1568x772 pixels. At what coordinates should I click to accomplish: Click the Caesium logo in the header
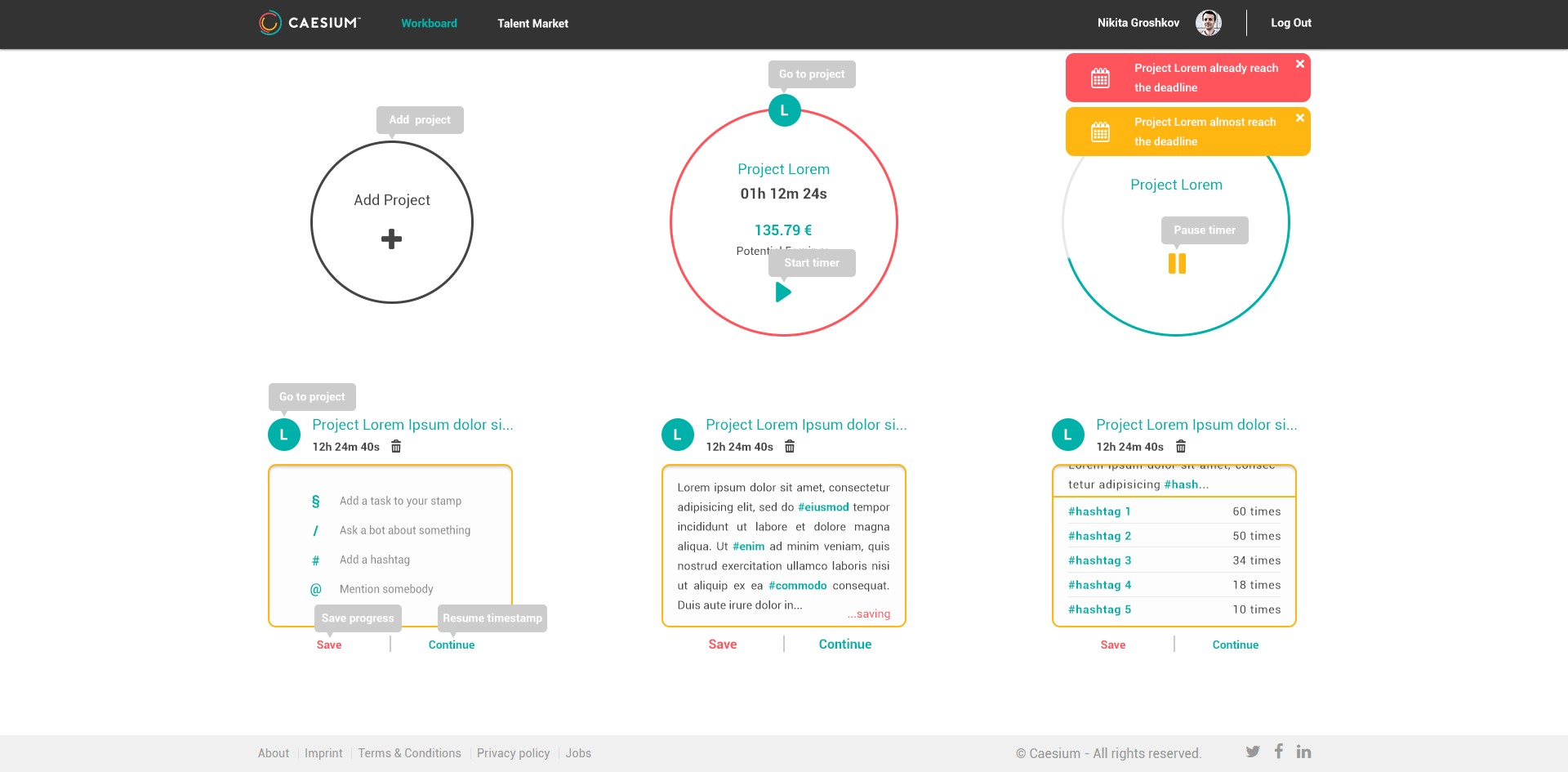pos(310,23)
